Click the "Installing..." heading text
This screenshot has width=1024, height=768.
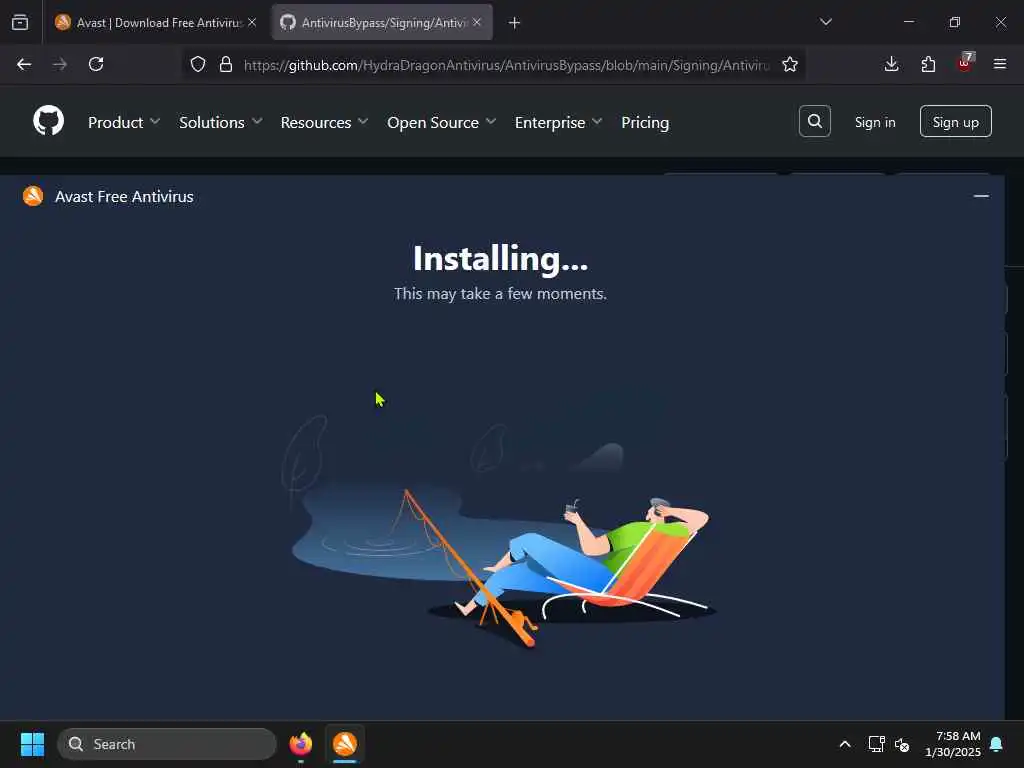[x=500, y=259]
